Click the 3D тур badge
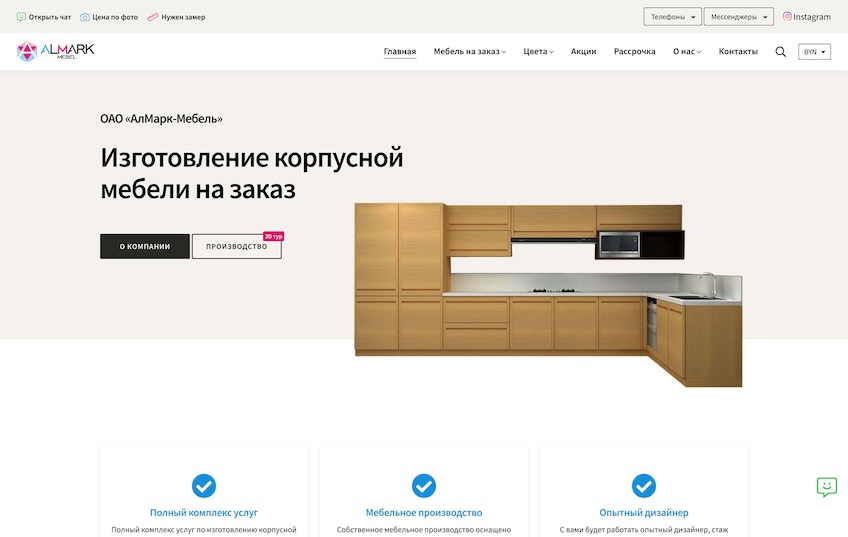This screenshot has width=848, height=537. (x=274, y=236)
